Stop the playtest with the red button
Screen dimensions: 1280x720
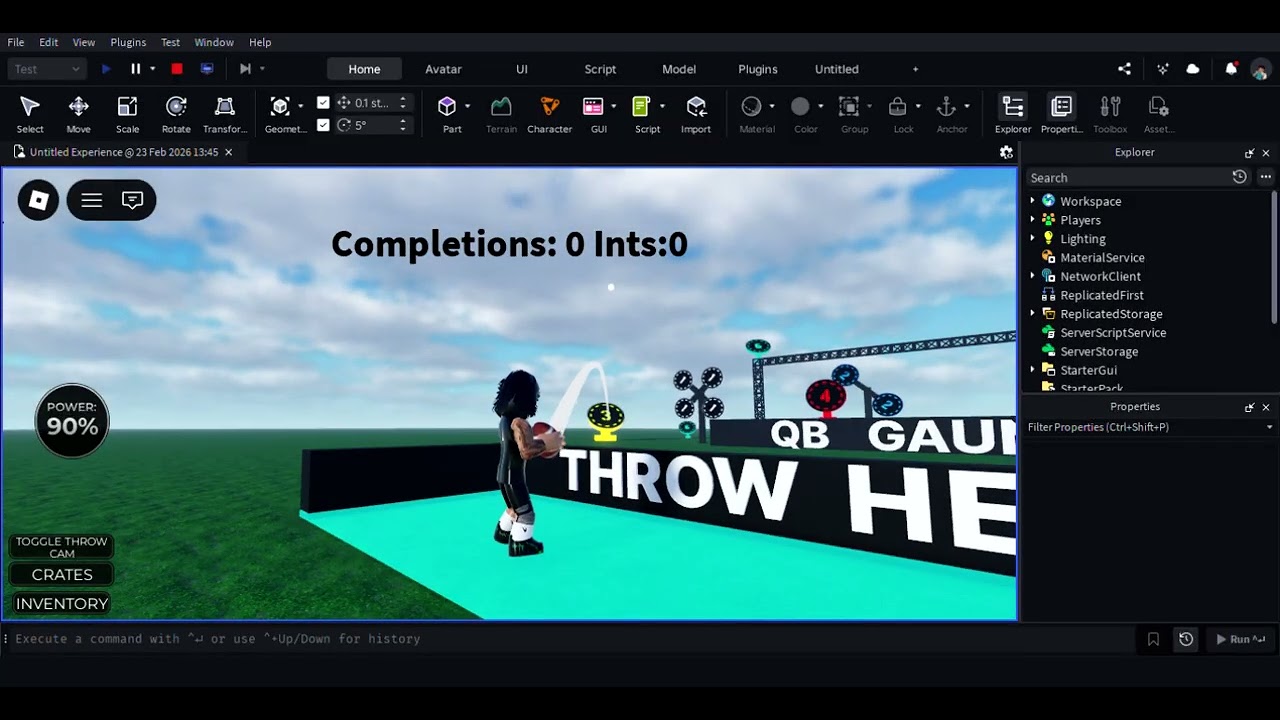(x=177, y=69)
